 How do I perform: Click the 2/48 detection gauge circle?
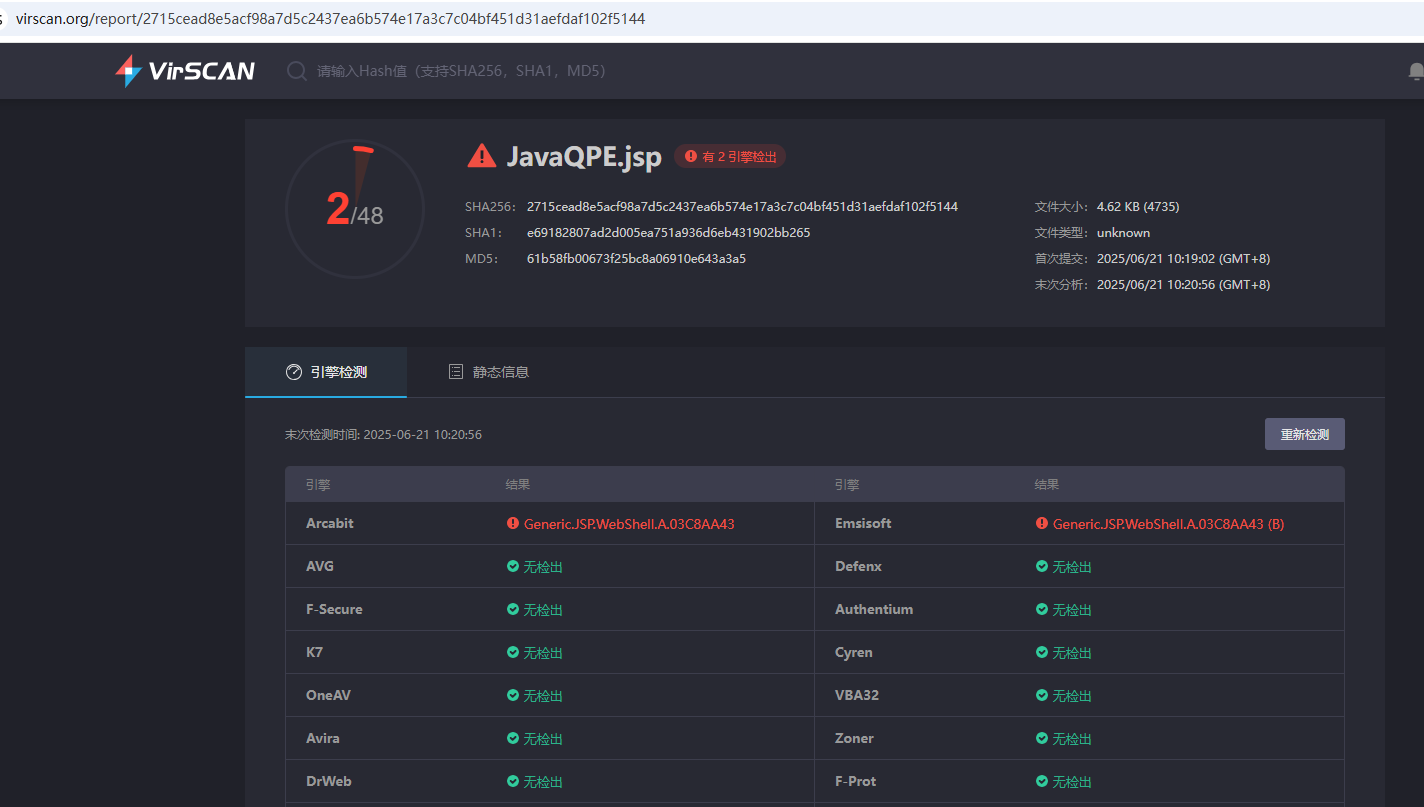354,209
